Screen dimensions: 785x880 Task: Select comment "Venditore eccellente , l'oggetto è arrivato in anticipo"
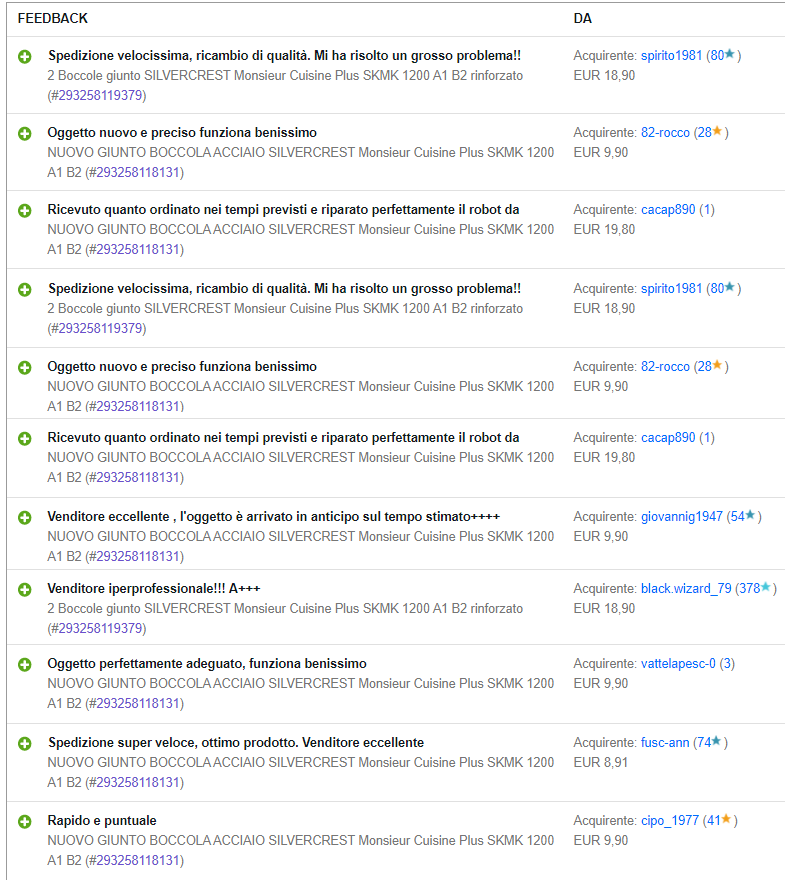pyautogui.click(x=274, y=516)
